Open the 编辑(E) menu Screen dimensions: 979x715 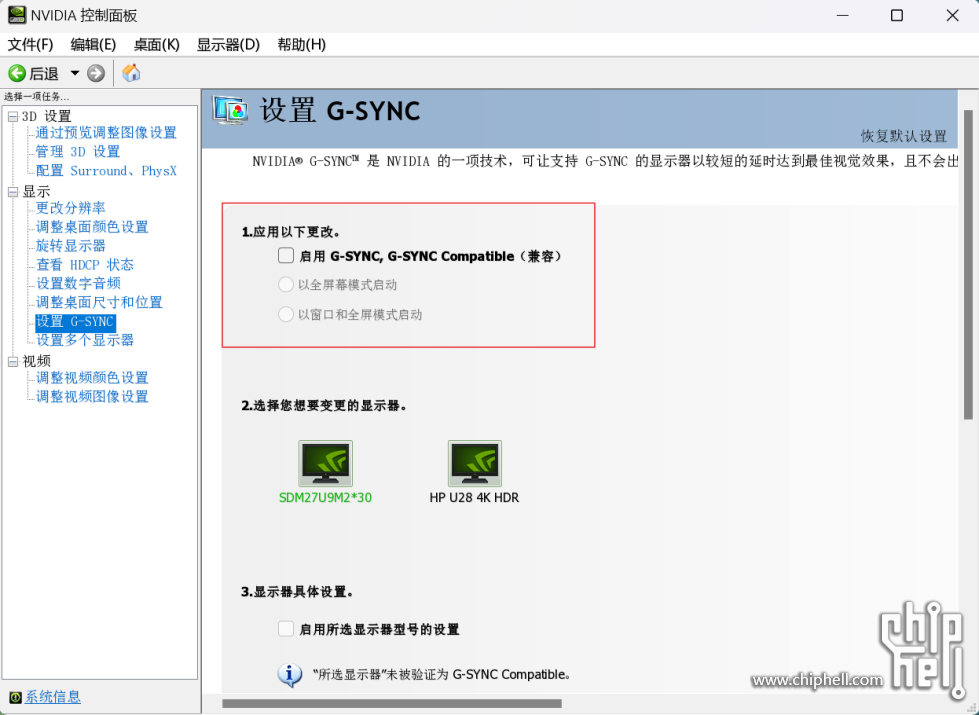tap(93, 45)
